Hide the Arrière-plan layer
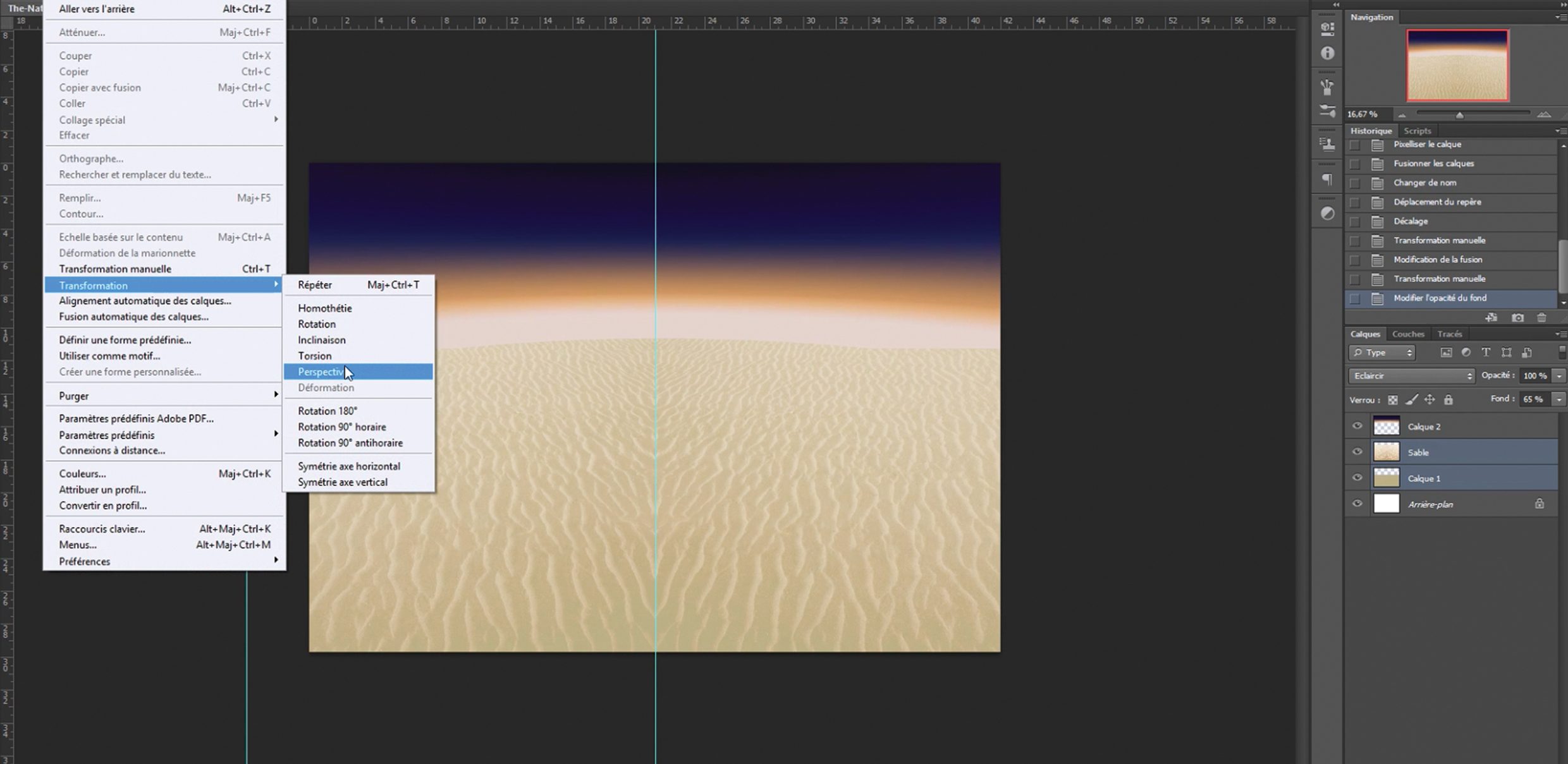Viewport: 1568px width, 764px height. coord(1357,504)
